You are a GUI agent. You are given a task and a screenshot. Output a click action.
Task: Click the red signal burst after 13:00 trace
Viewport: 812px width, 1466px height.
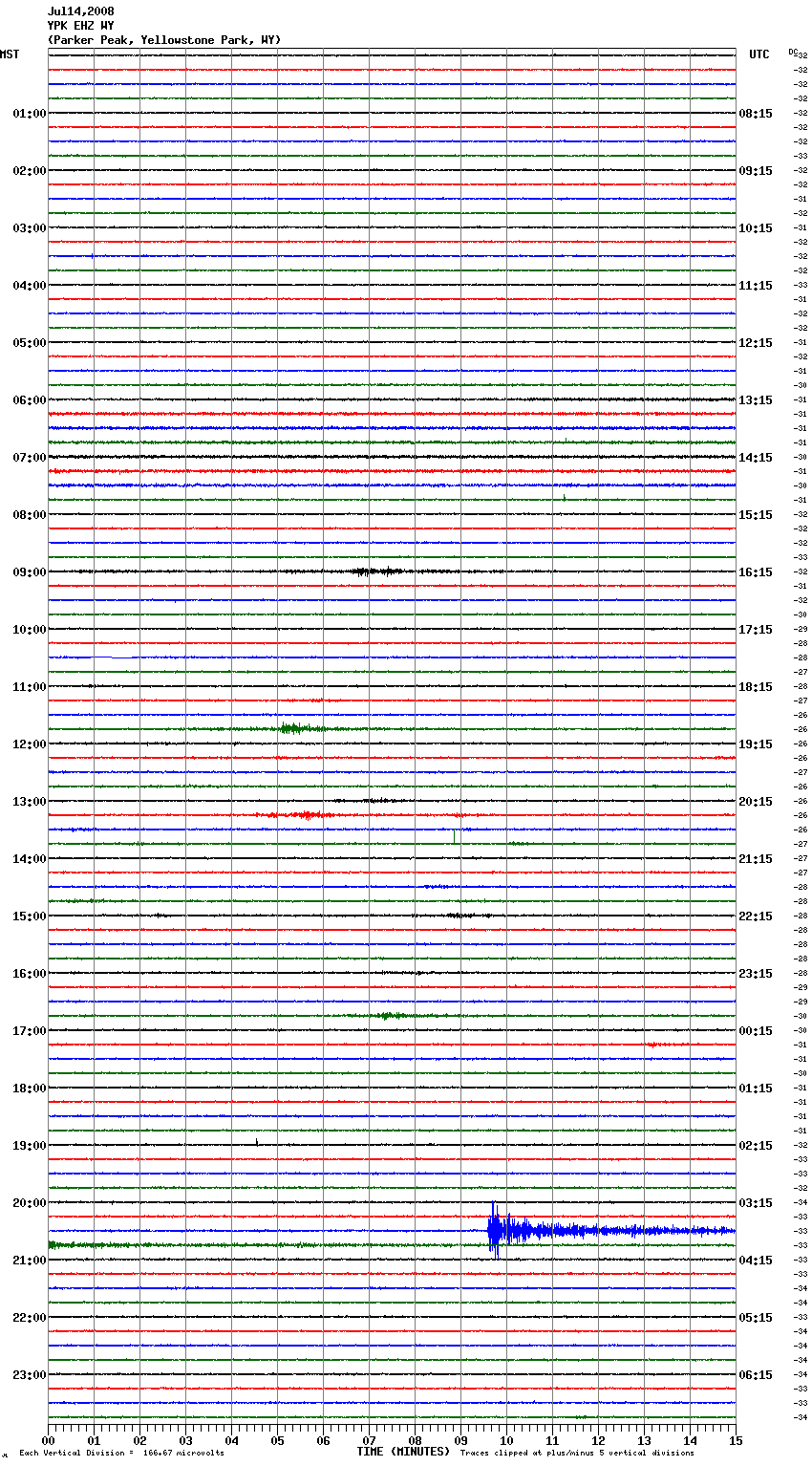306,815
